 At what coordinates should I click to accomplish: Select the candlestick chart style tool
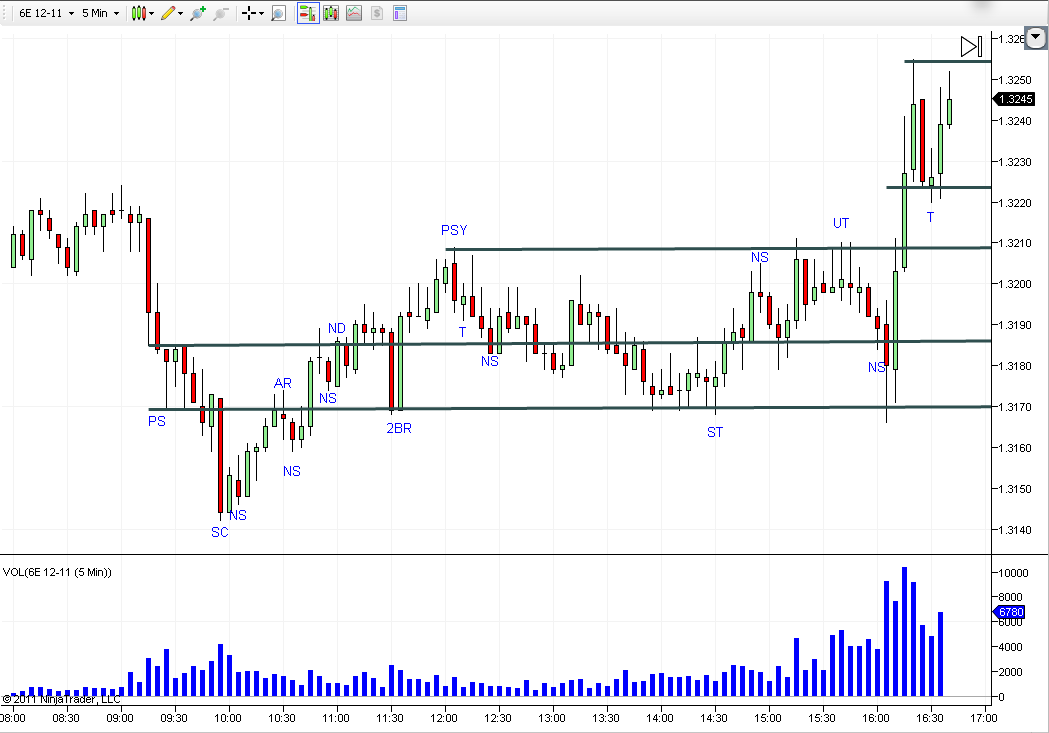[139, 14]
